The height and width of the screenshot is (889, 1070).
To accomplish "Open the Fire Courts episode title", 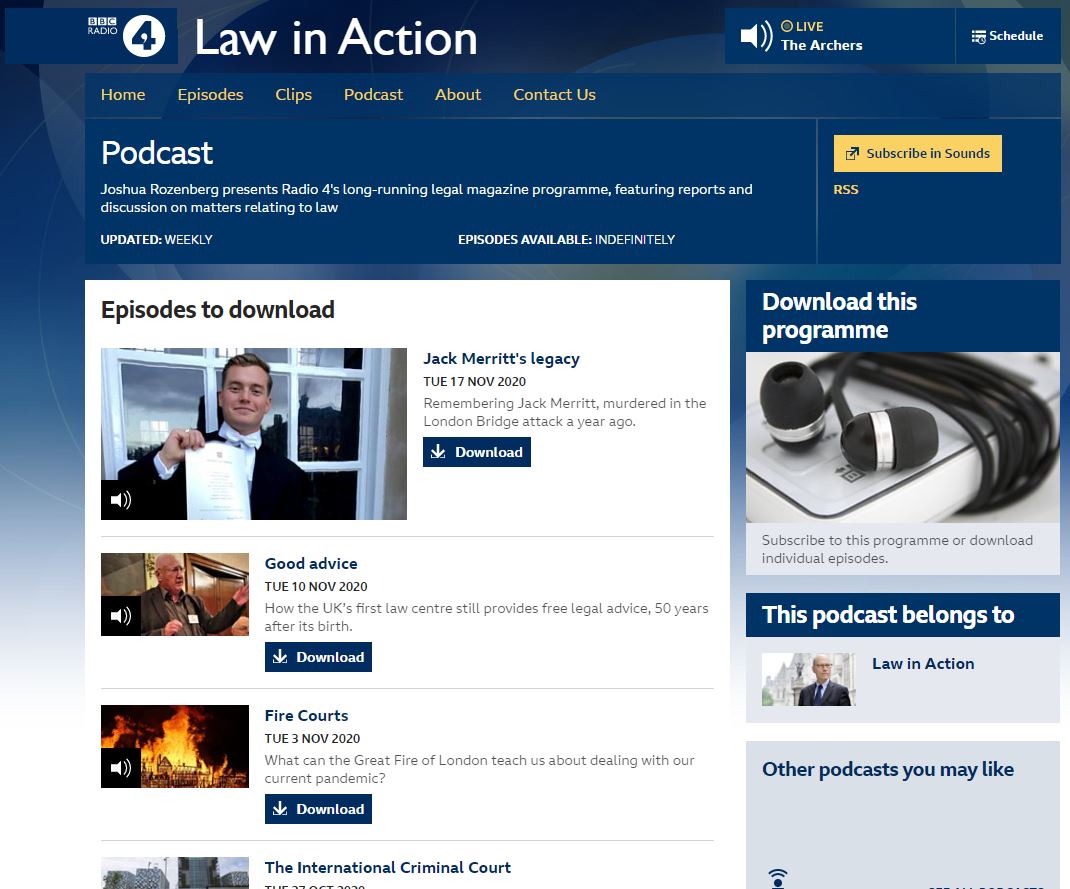I will coord(306,716).
